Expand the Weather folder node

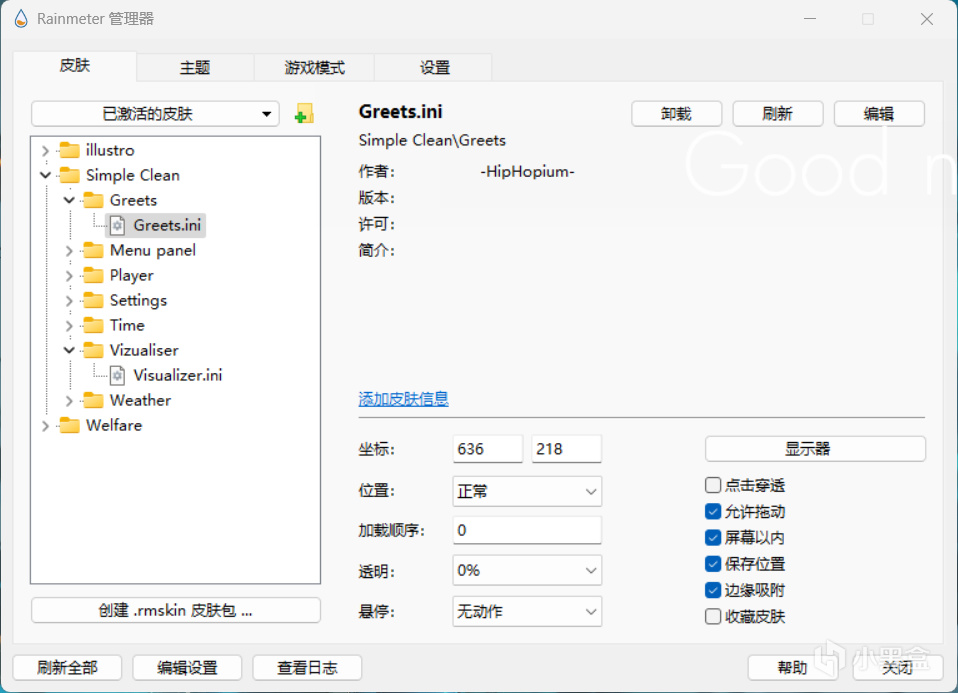69,401
